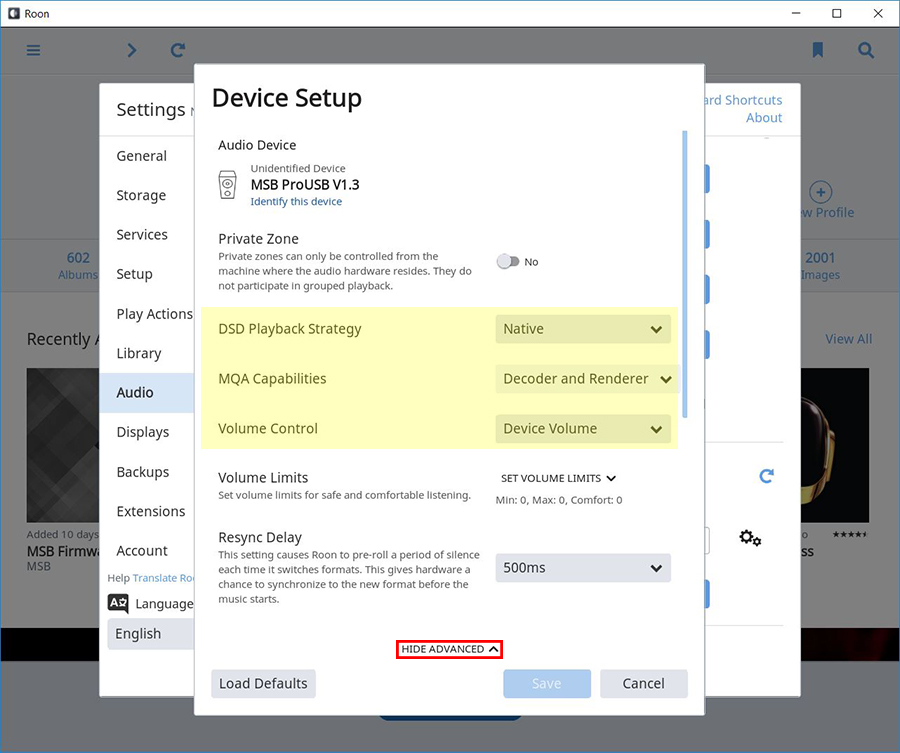The image size is (900, 753).
Task: Click the MSB ProUSB speaker device icon
Action: pyautogui.click(x=228, y=185)
